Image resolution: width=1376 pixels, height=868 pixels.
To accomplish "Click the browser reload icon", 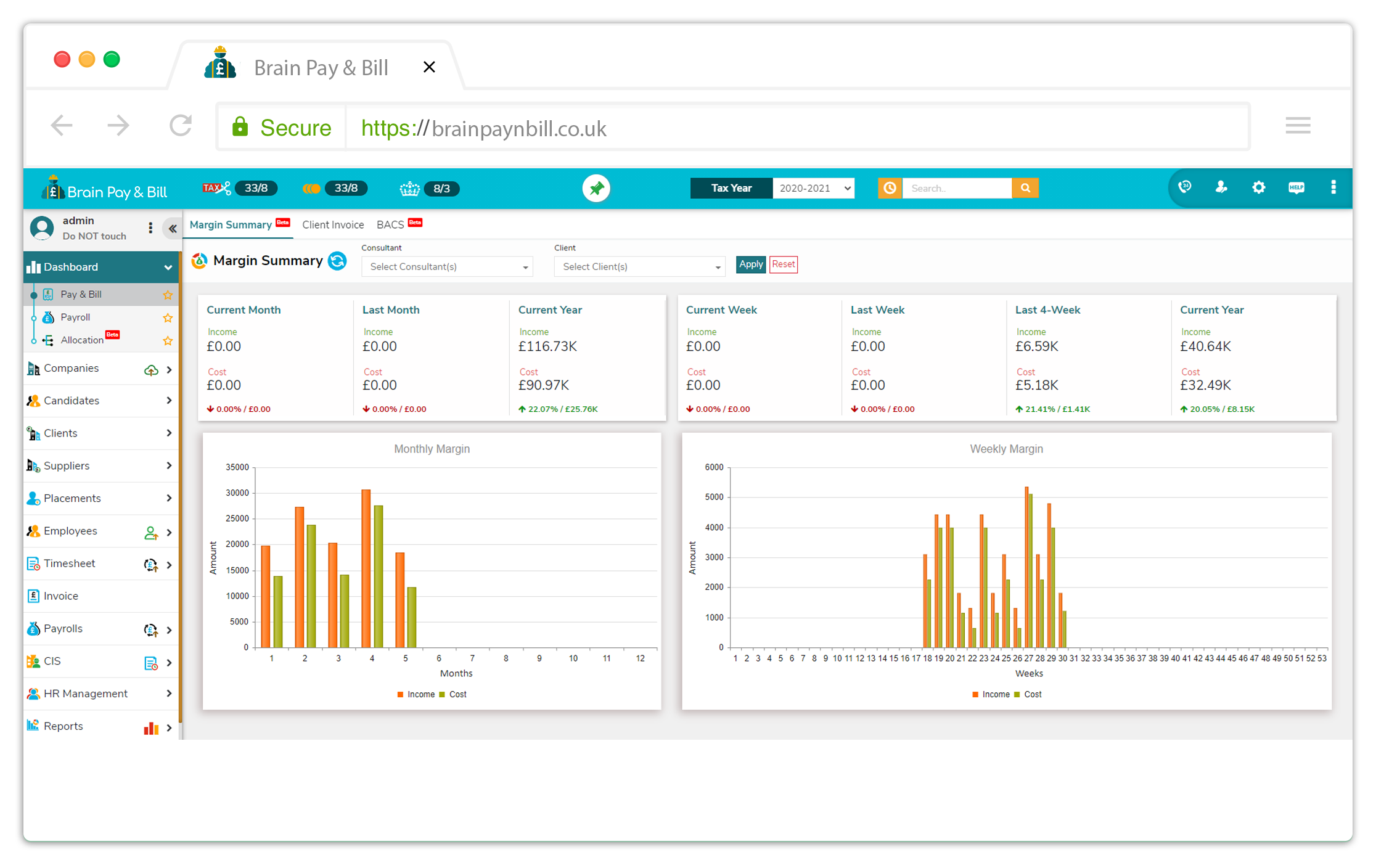I will click(181, 126).
